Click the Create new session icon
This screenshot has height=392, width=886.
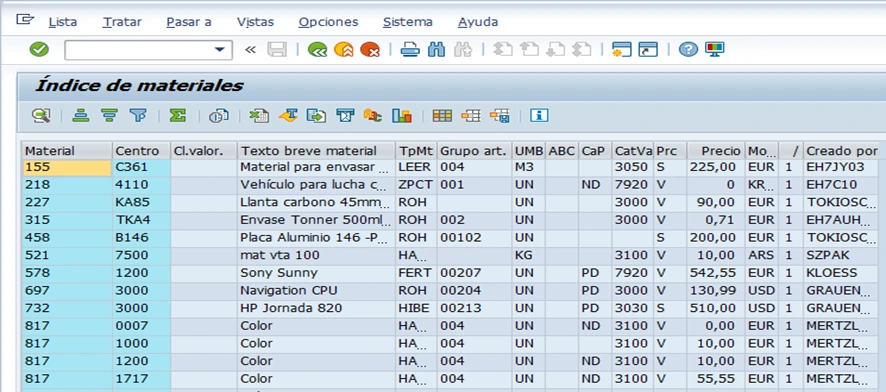click(x=622, y=50)
